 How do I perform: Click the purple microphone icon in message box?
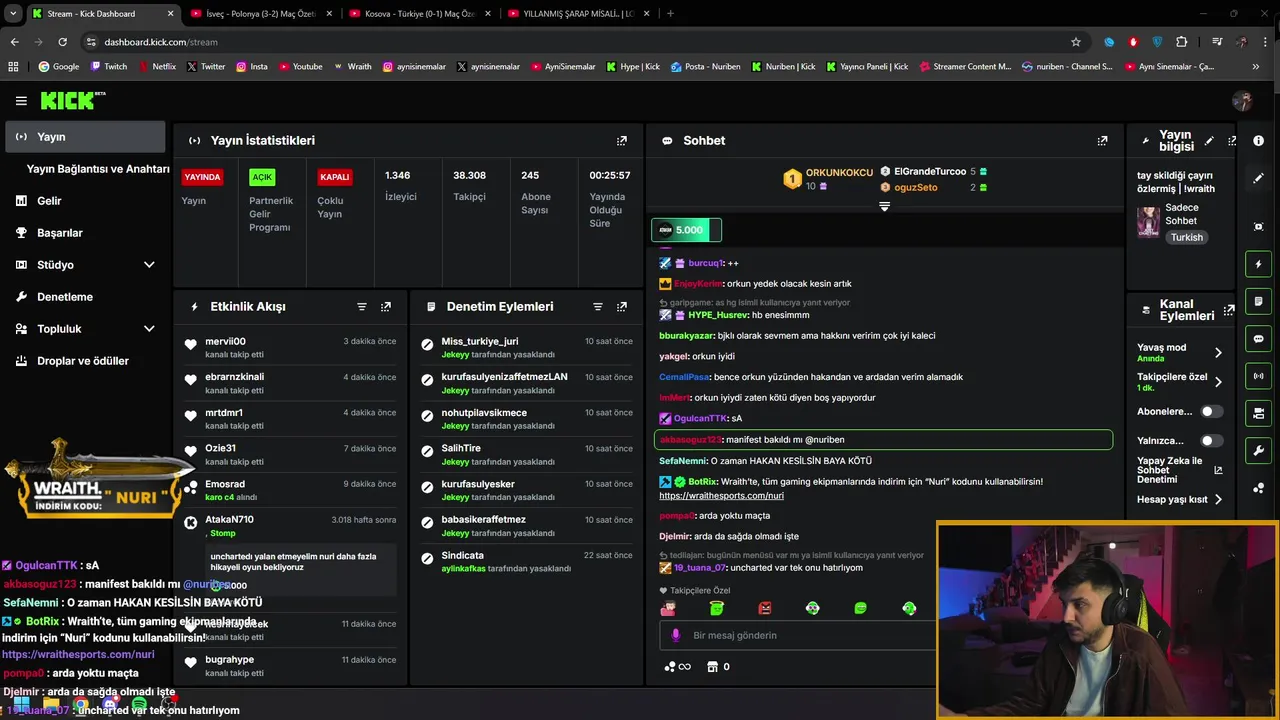click(676, 635)
